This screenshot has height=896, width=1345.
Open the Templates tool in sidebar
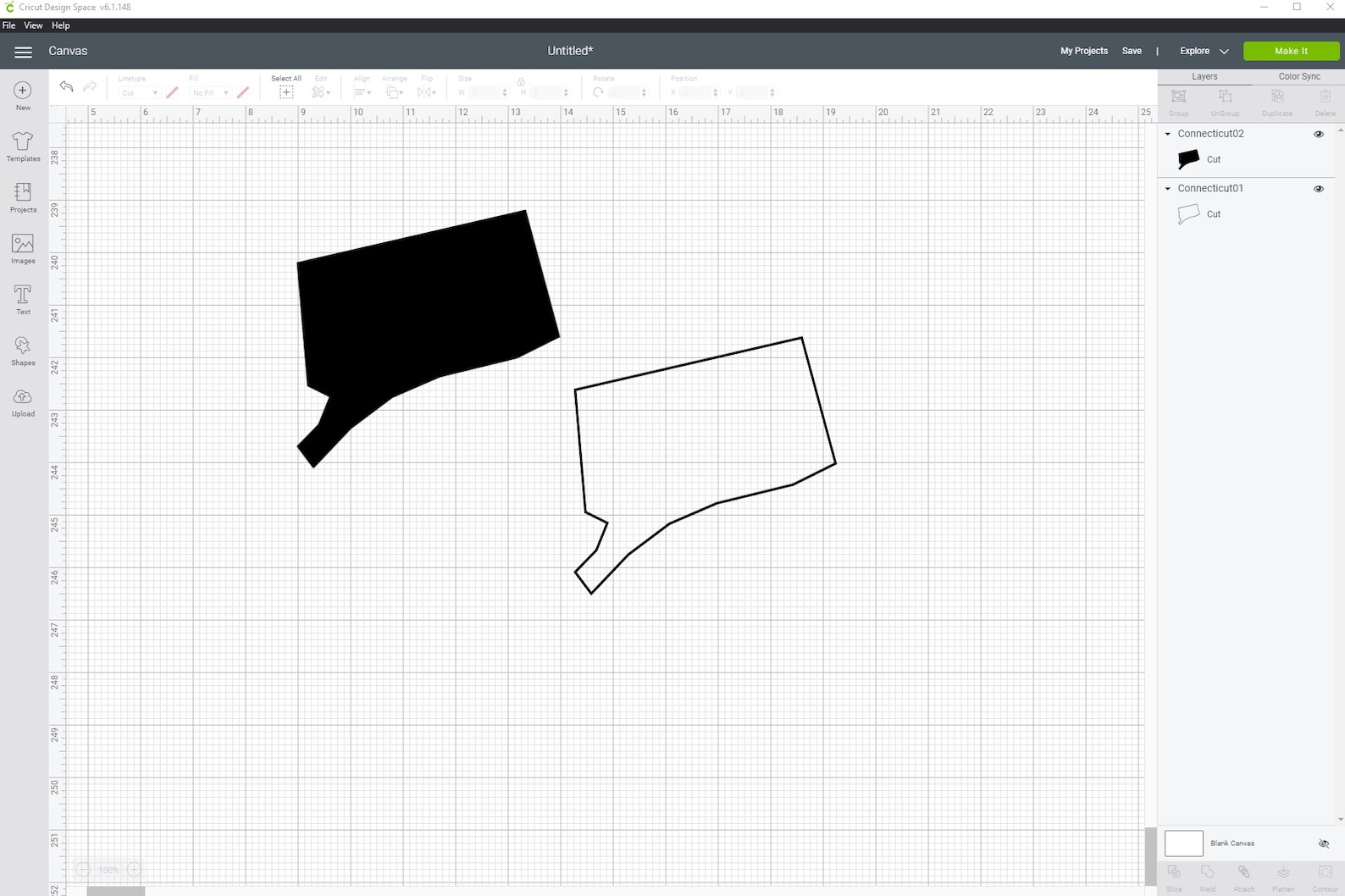pos(23,146)
